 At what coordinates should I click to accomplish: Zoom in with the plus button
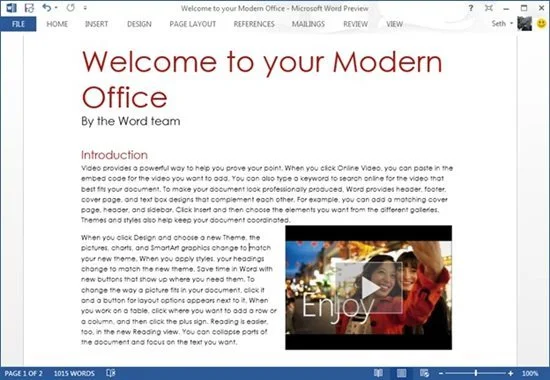(511, 374)
